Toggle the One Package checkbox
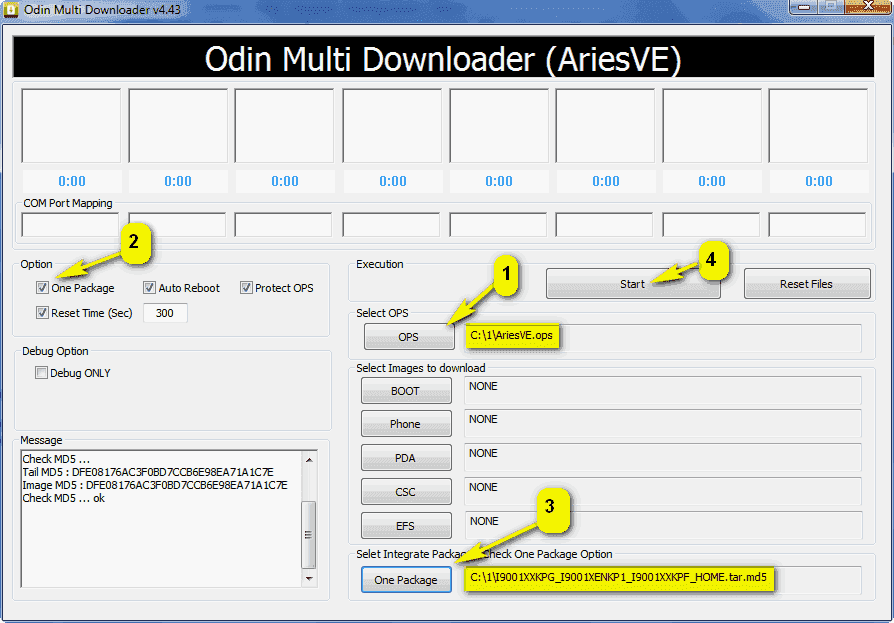The height and width of the screenshot is (623, 894). click(x=42, y=288)
